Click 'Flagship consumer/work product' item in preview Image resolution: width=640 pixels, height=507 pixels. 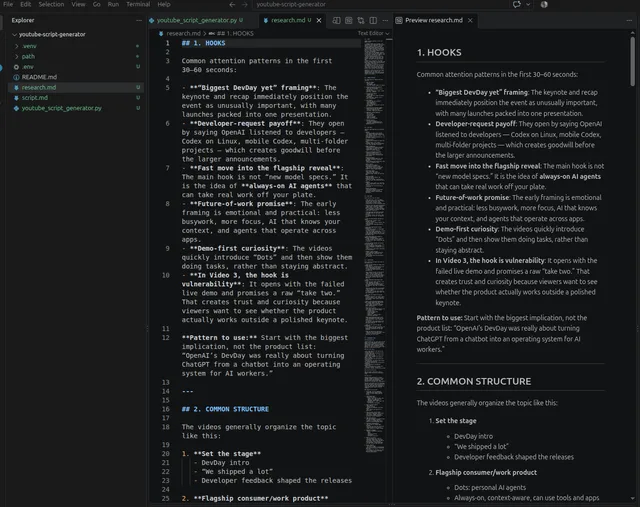486,472
